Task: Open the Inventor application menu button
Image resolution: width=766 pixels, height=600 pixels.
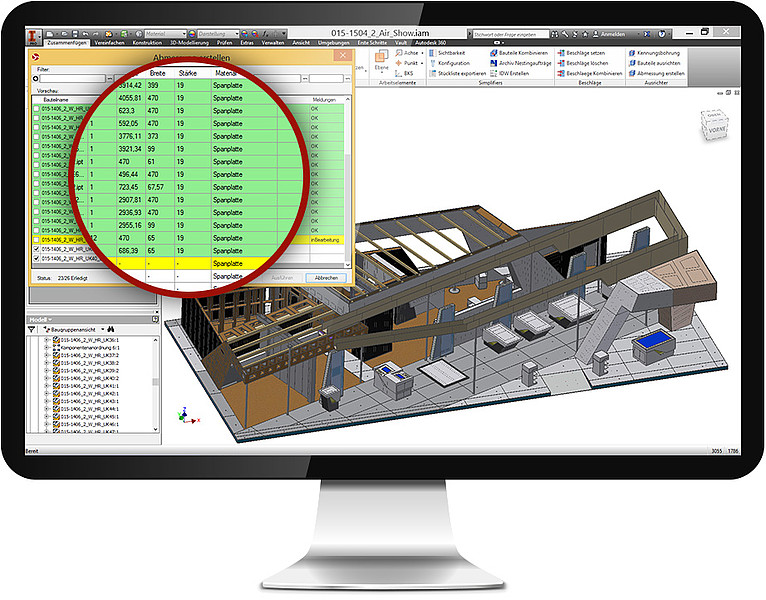Action: click(x=33, y=38)
